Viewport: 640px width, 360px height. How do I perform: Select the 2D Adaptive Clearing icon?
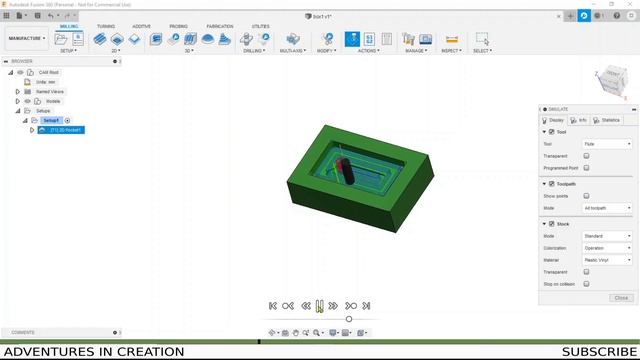click(x=100, y=39)
